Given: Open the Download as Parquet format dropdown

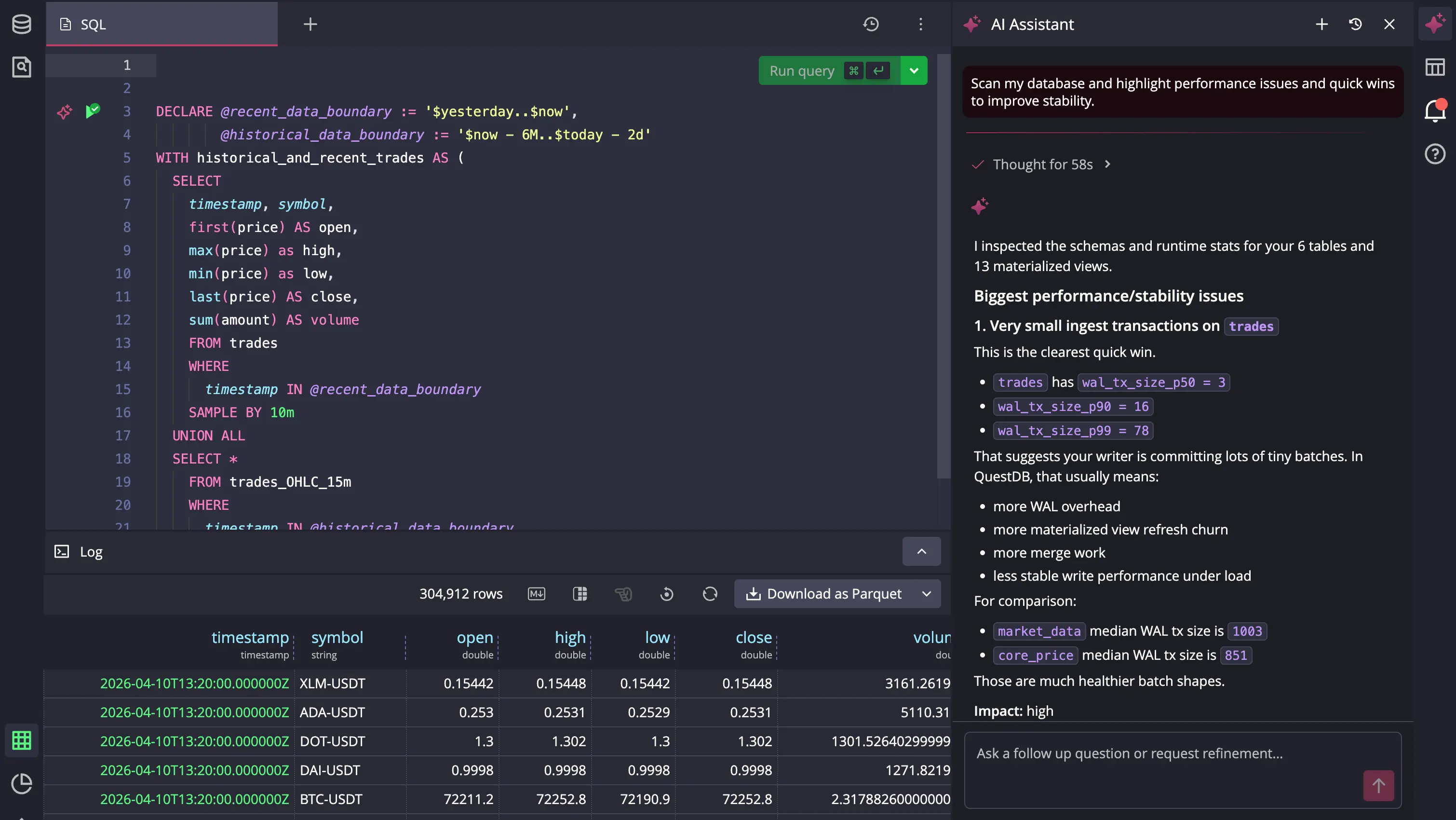Looking at the screenshot, I should click(x=926, y=594).
